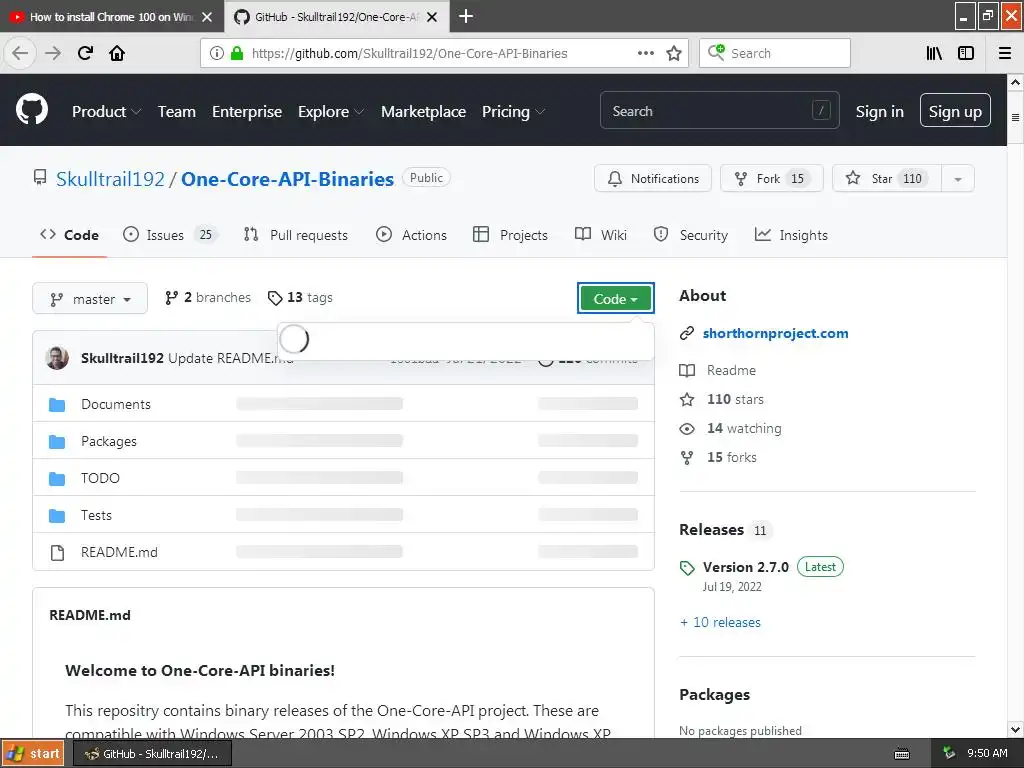This screenshot has width=1024, height=768.
Task: View site information icon in address bar
Action: (x=216, y=53)
